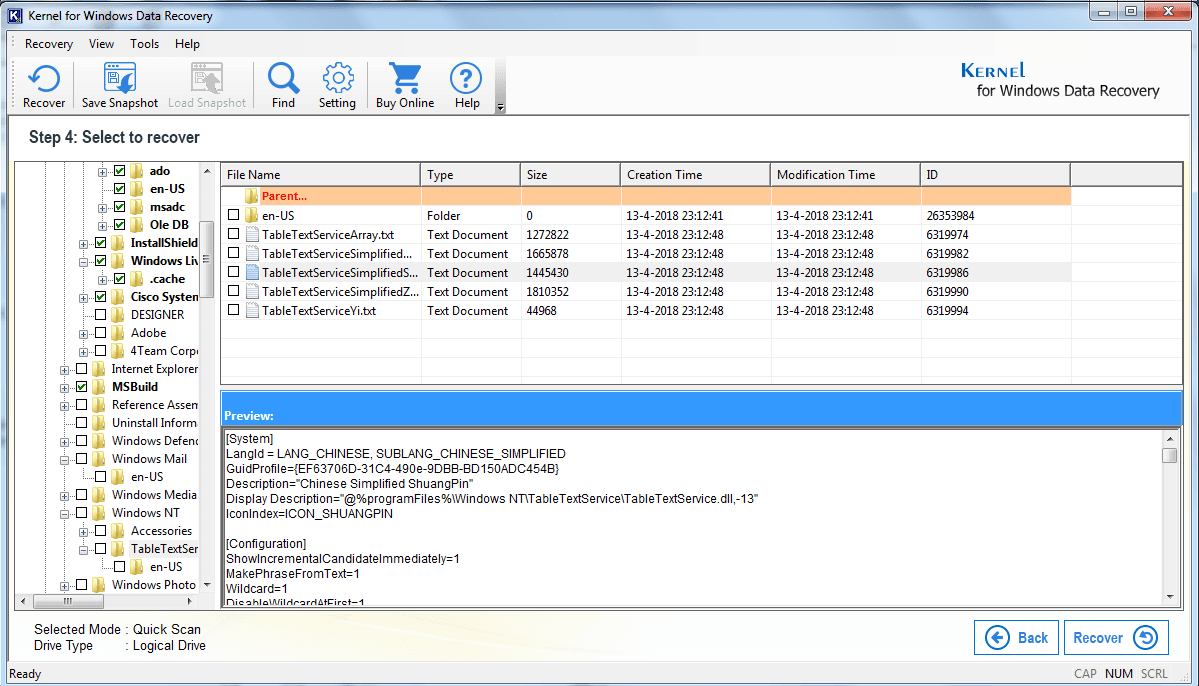Click the en-US folder icon in file list
The image size is (1199, 686).
(252, 216)
